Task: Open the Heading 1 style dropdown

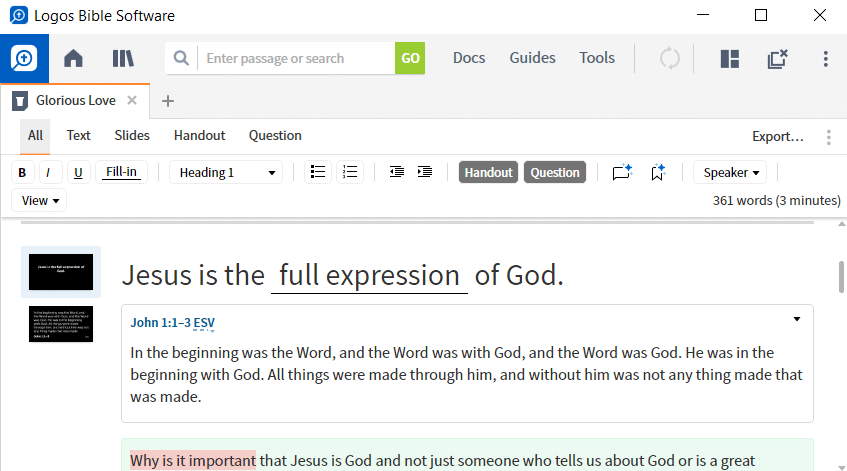Action: point(226,172)
